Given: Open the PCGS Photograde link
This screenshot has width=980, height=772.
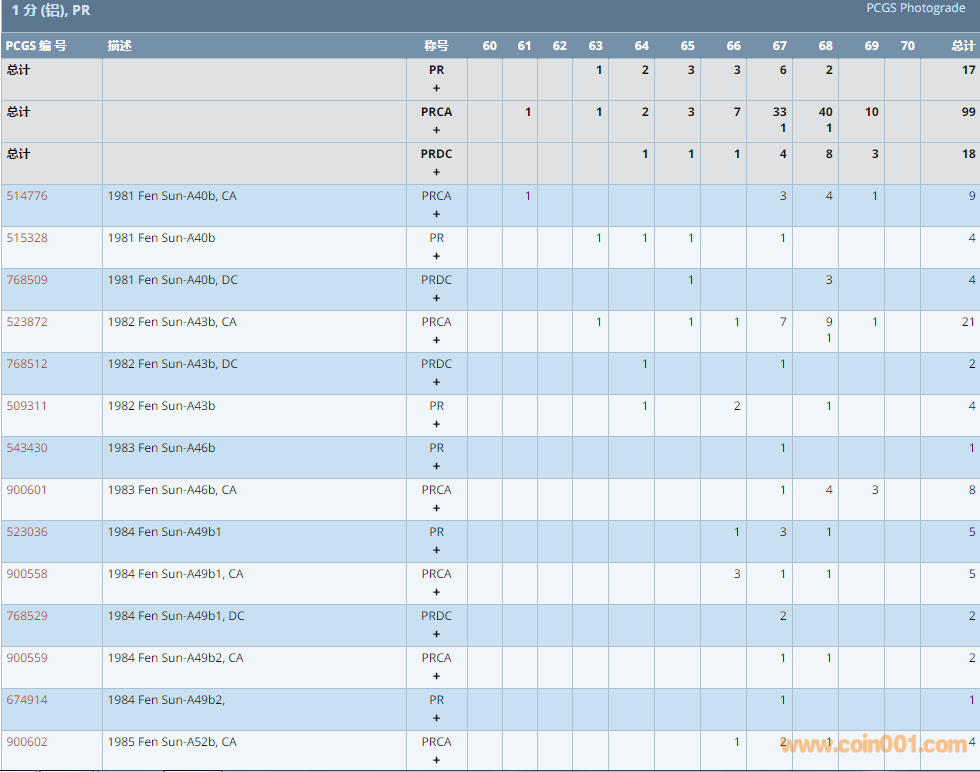Looking at the screenshot, I should [915, 8].
